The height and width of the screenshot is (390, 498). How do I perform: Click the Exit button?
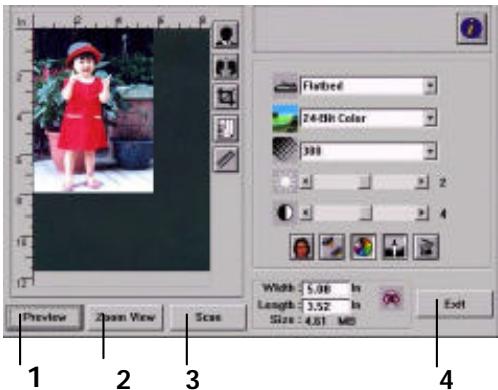(x=455, y=304)
